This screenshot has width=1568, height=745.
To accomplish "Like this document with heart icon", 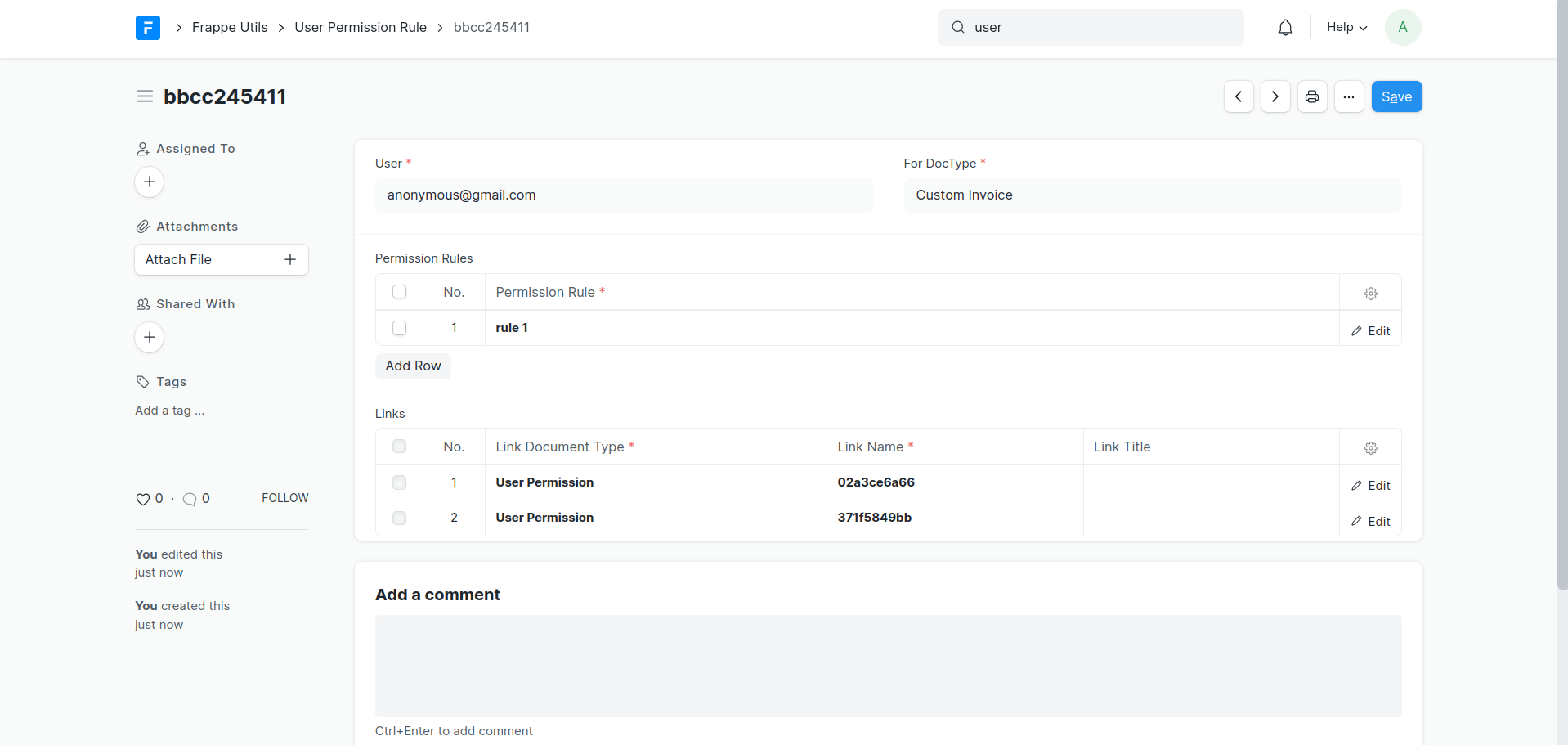I will (143, 499).
